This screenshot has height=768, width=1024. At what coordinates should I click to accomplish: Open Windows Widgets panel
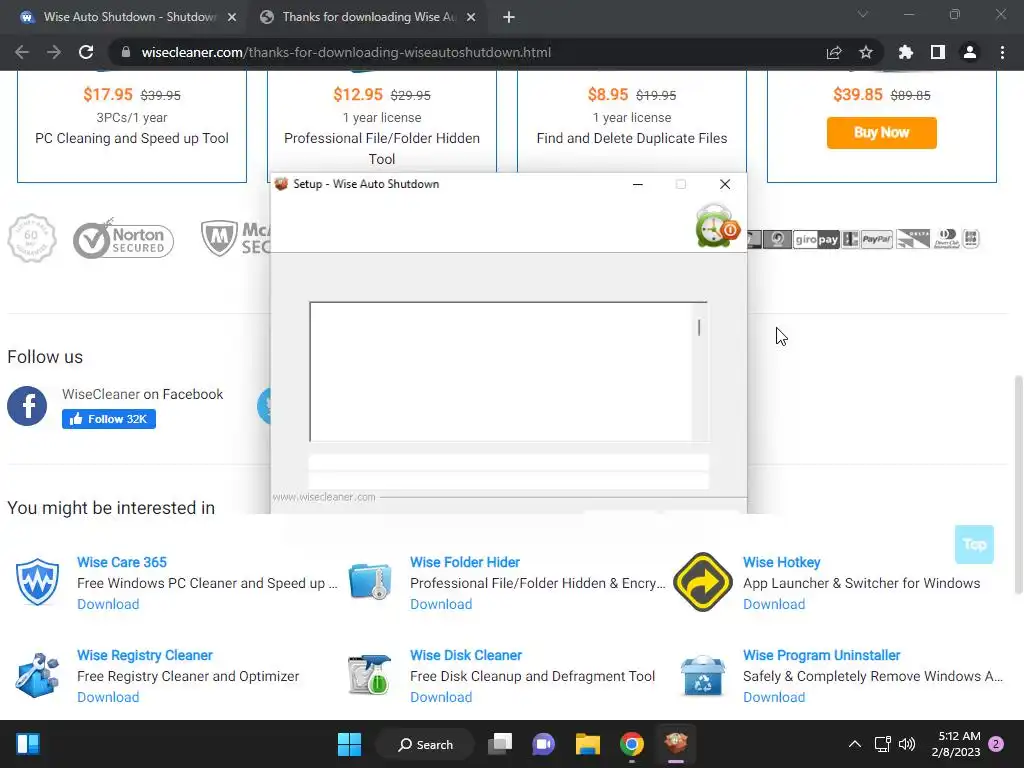(x=27, y=744)
